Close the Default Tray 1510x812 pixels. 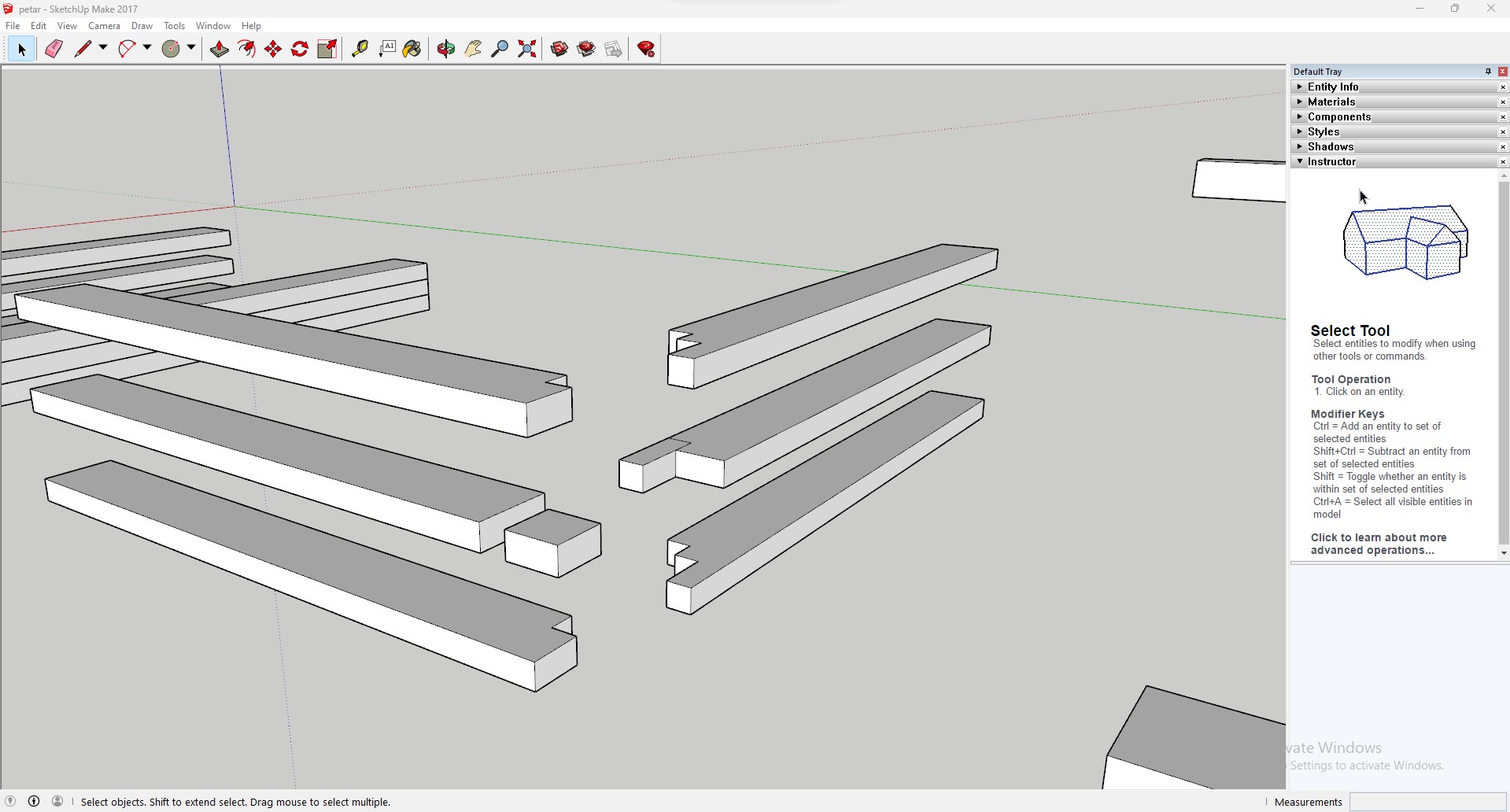click(x=1503, y=72)
